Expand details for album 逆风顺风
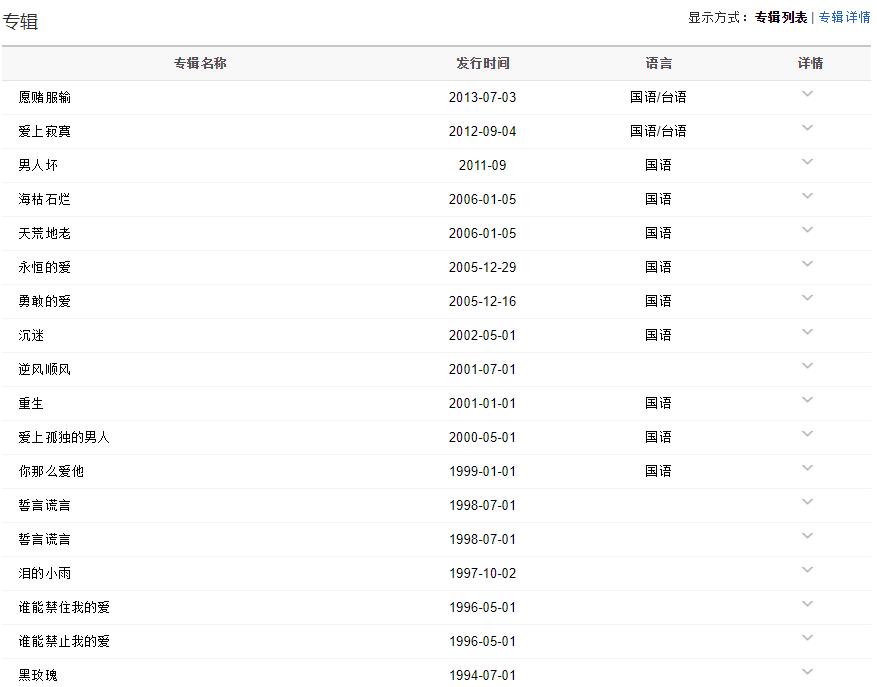 pos(808,366)
